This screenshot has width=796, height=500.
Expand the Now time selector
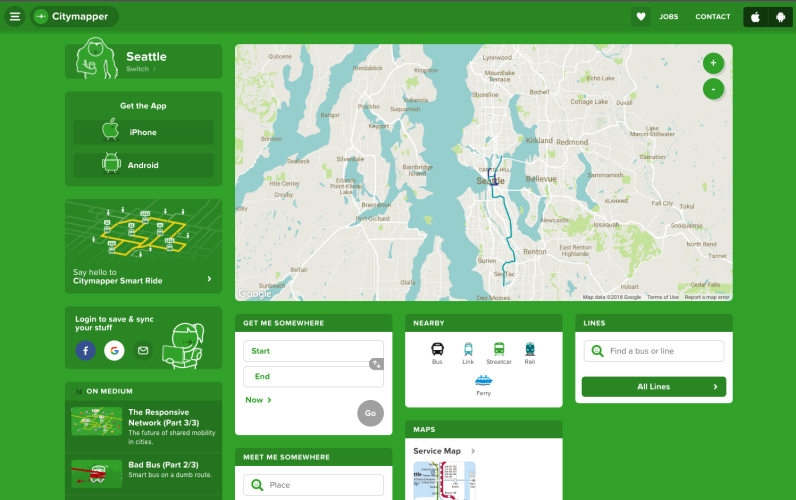tap(258, 400)
